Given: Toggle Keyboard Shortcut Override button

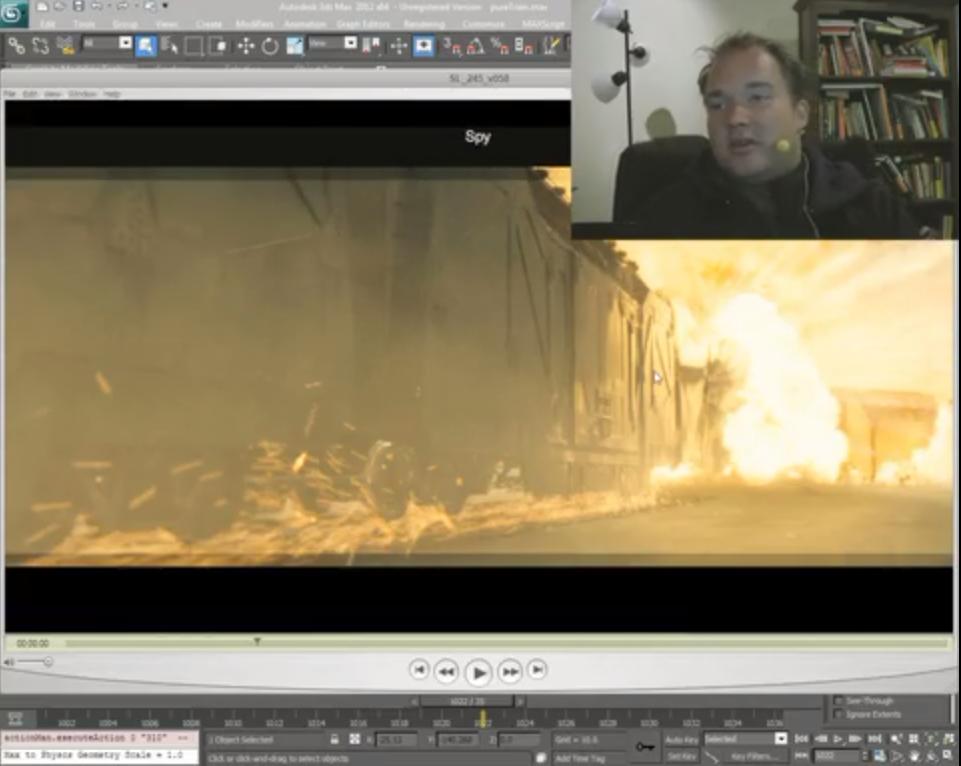Looking at the screenshot, I should (424, 46).
